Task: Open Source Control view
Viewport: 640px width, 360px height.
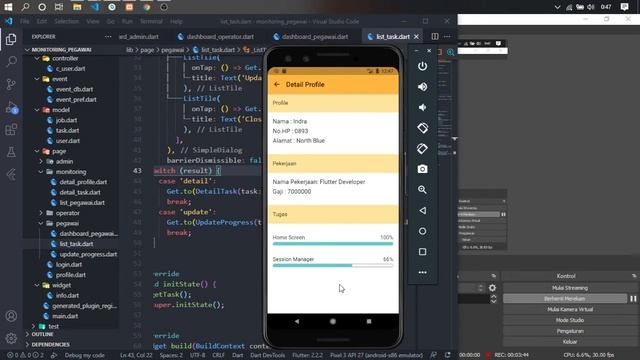Action: (x=11, y=84)
